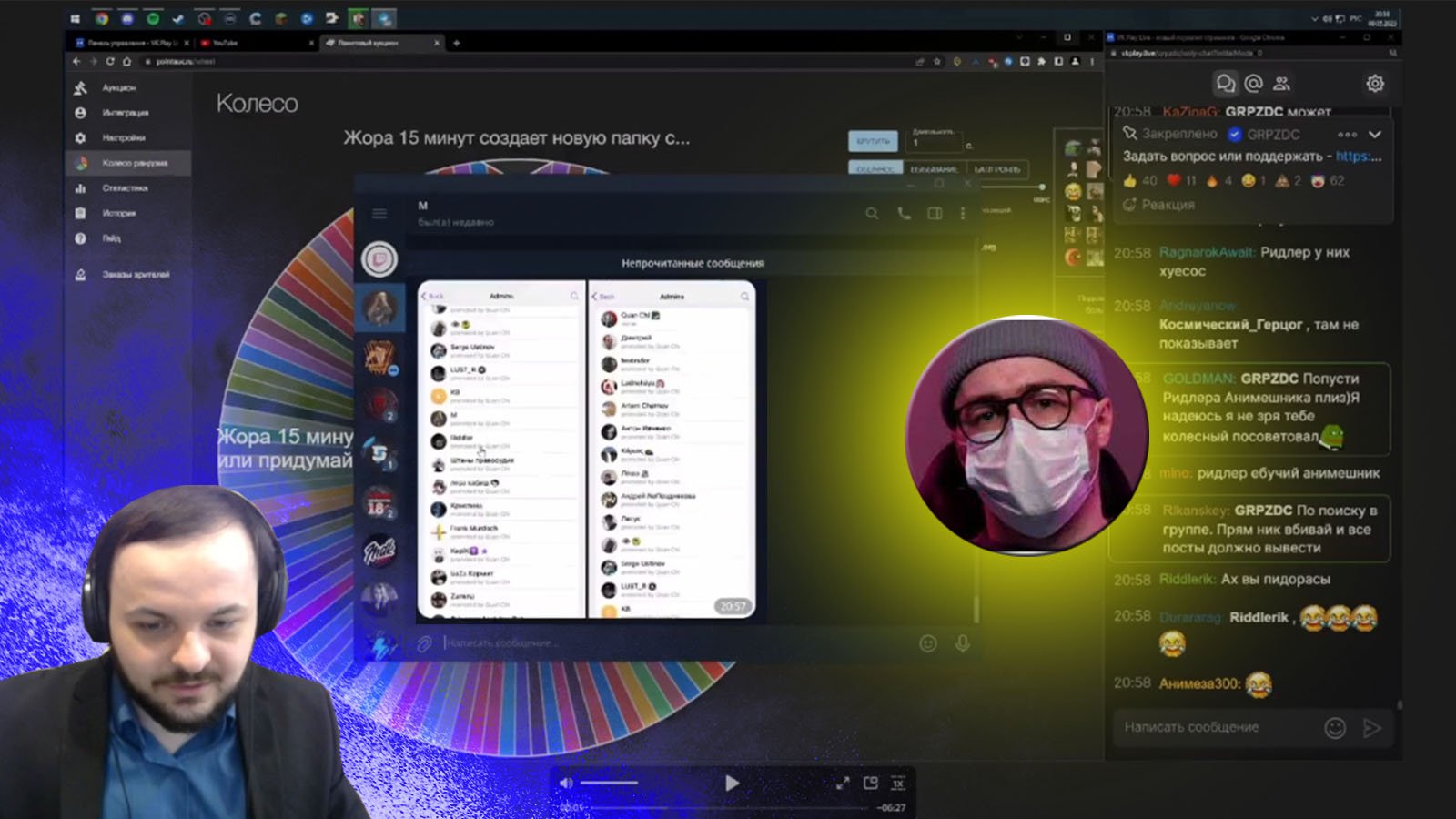Open chat settings gear
The image size is (1456, 819).
coord(1375,84)
